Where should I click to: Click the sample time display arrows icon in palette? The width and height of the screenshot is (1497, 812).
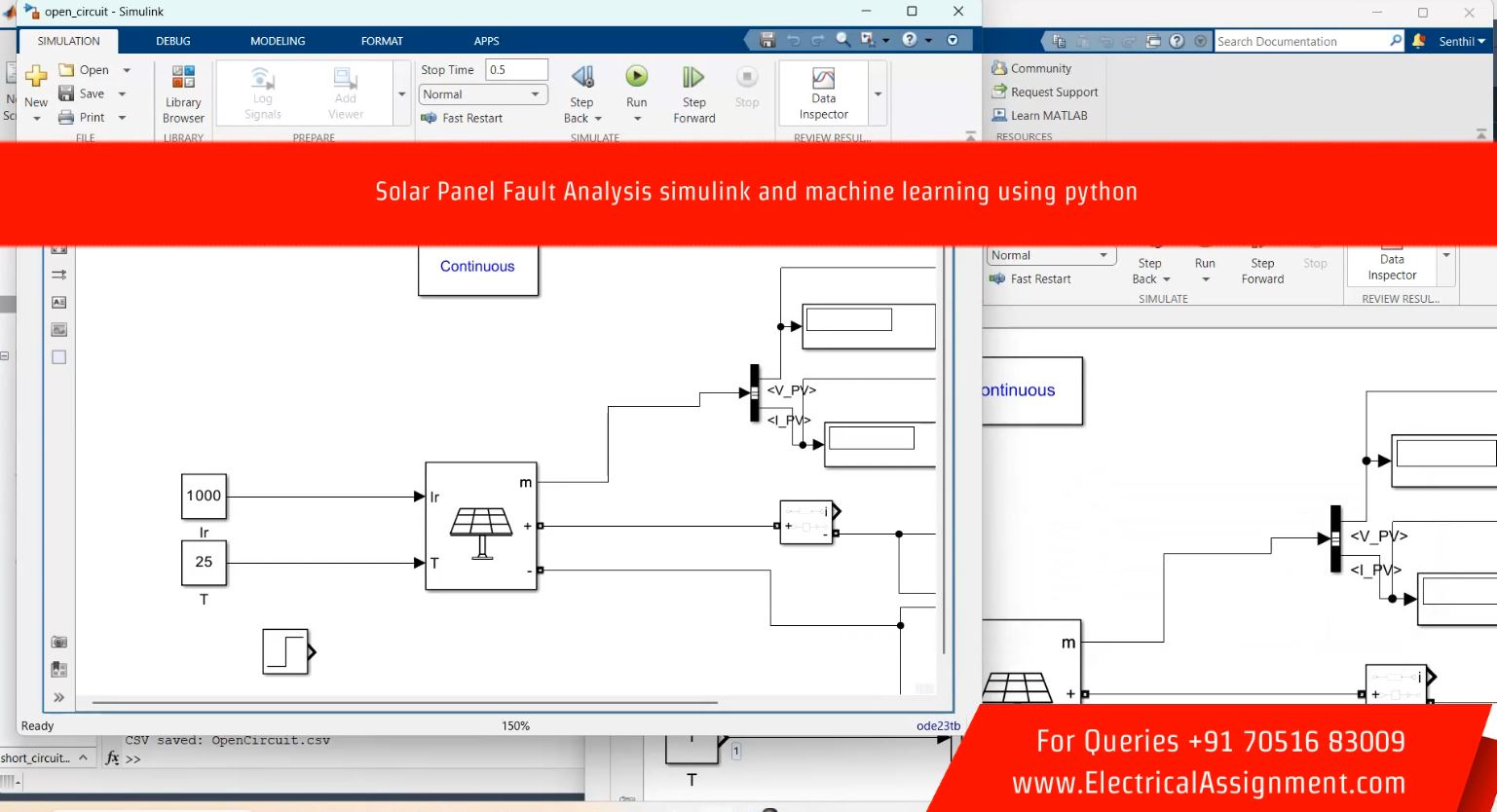coord(58,275)
